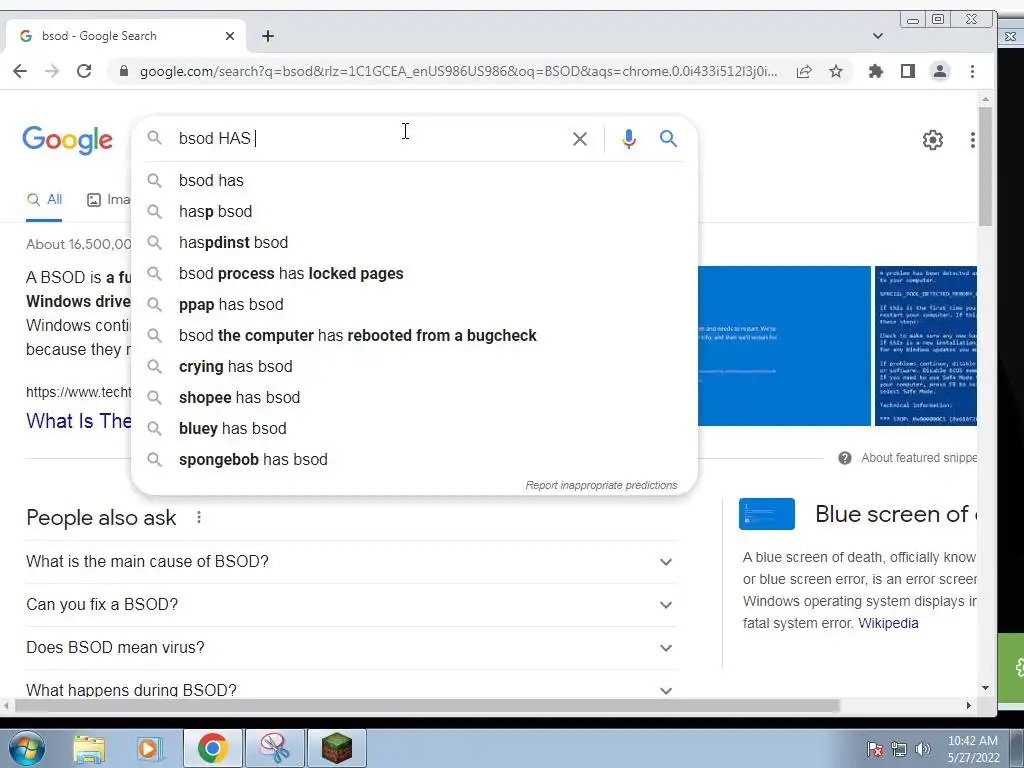
Task: Click the network tray icon
Action: pos(899,749)
